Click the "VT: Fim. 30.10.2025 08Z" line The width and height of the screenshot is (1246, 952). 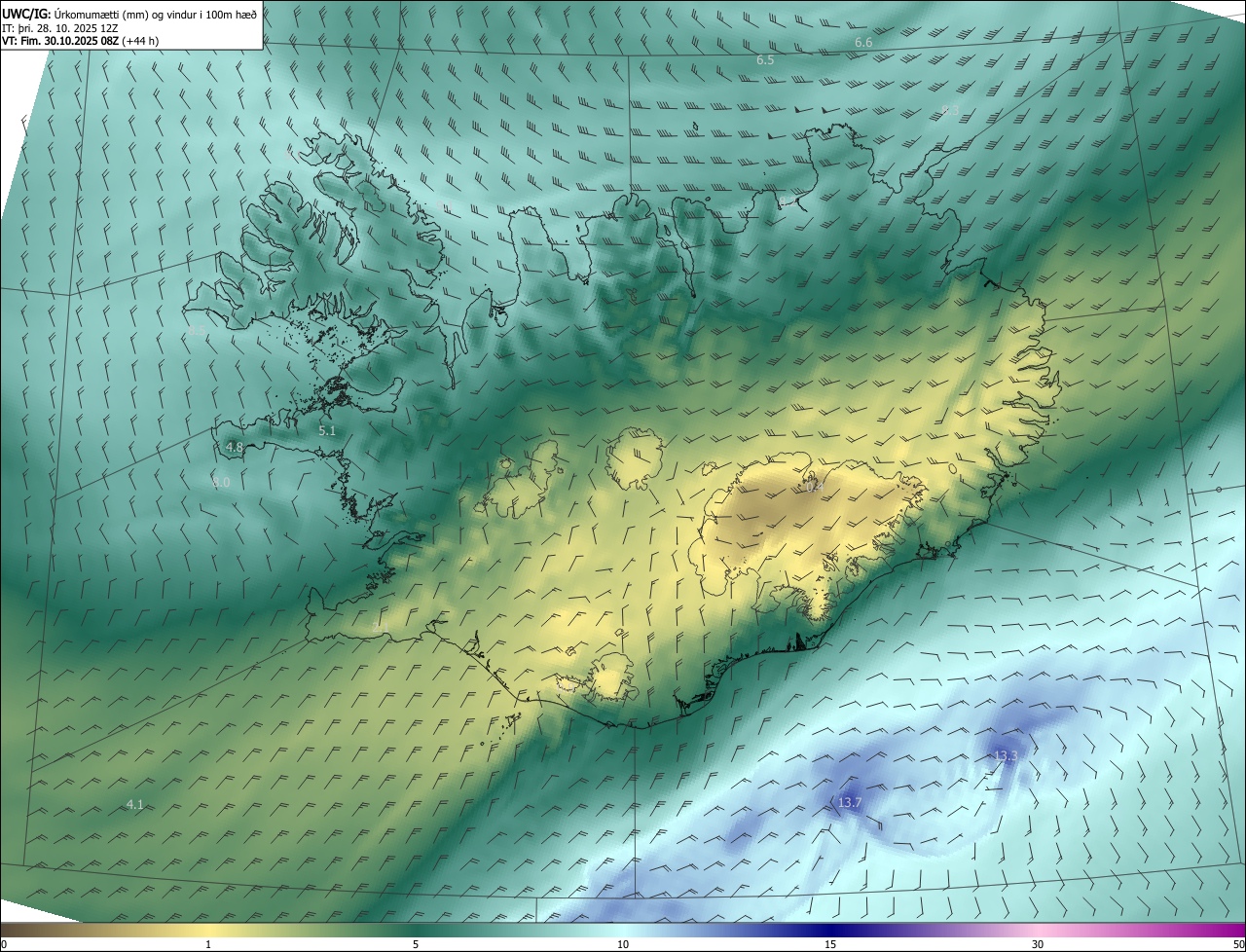[81, 41]
